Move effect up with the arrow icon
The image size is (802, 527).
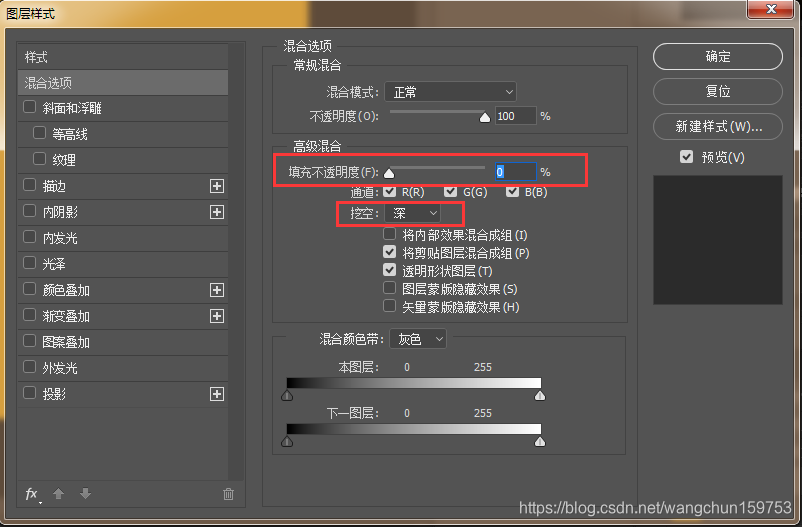[58, 494]
